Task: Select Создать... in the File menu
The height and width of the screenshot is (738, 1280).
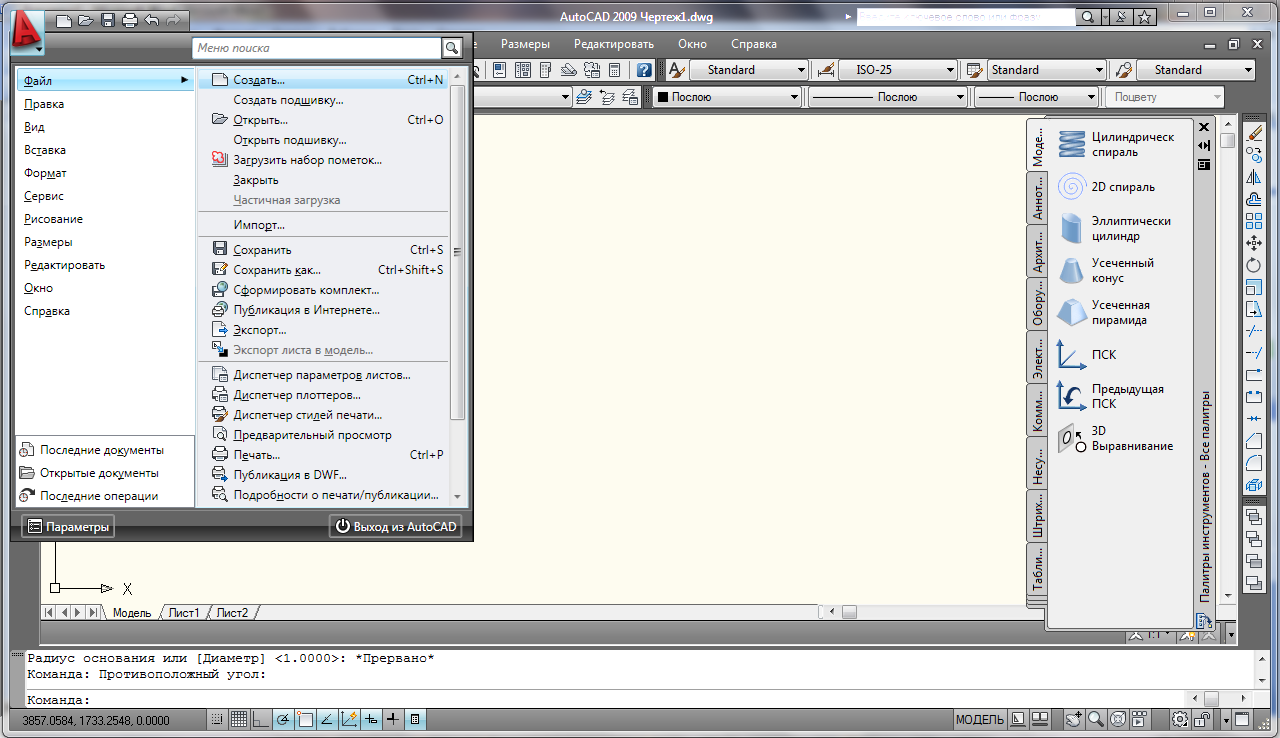Action: pyautogui.click(x=324, y=80)
